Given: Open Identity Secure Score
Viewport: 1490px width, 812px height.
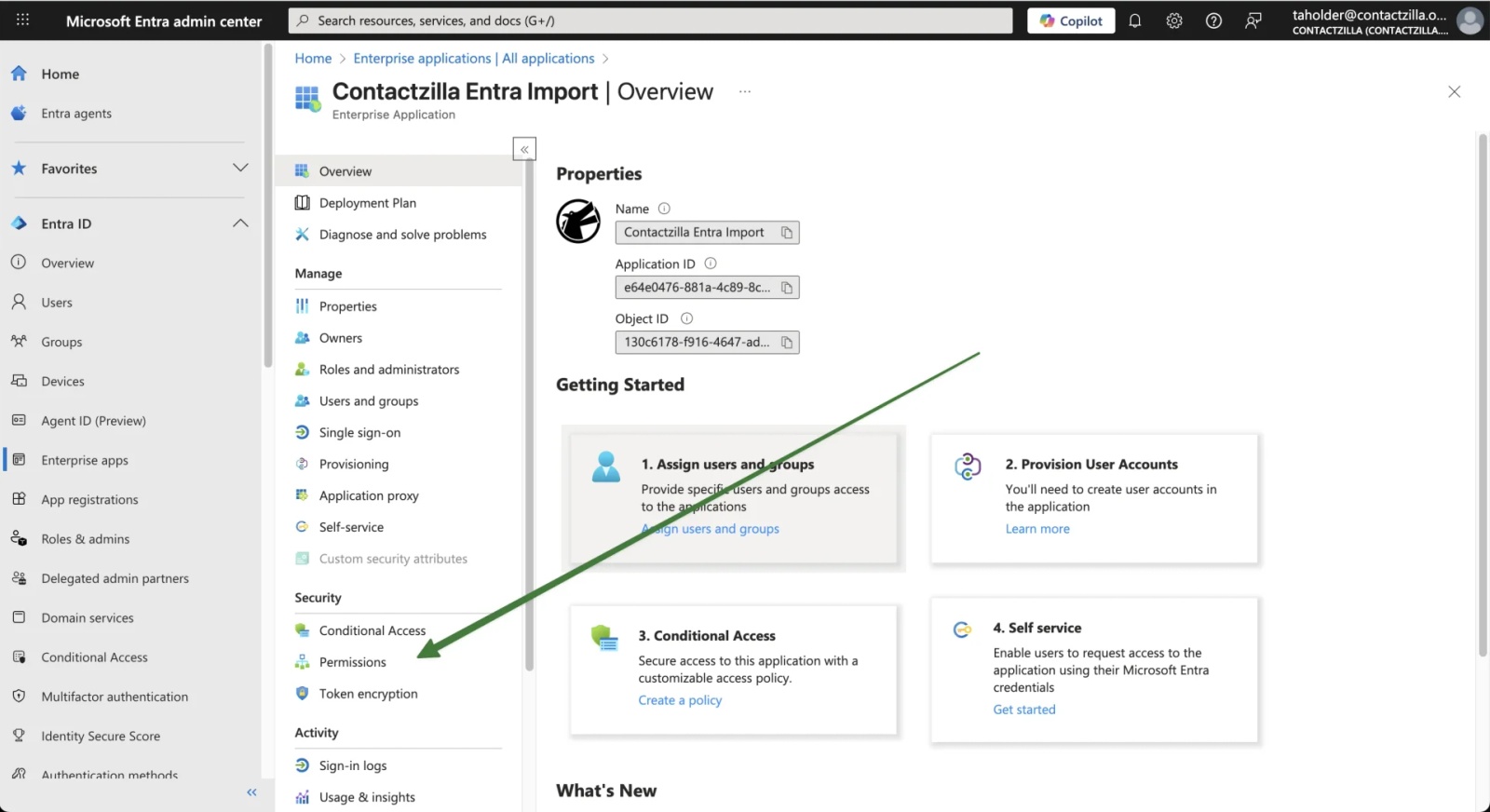Looking at the screenshot, I should (x=101, y=737).
